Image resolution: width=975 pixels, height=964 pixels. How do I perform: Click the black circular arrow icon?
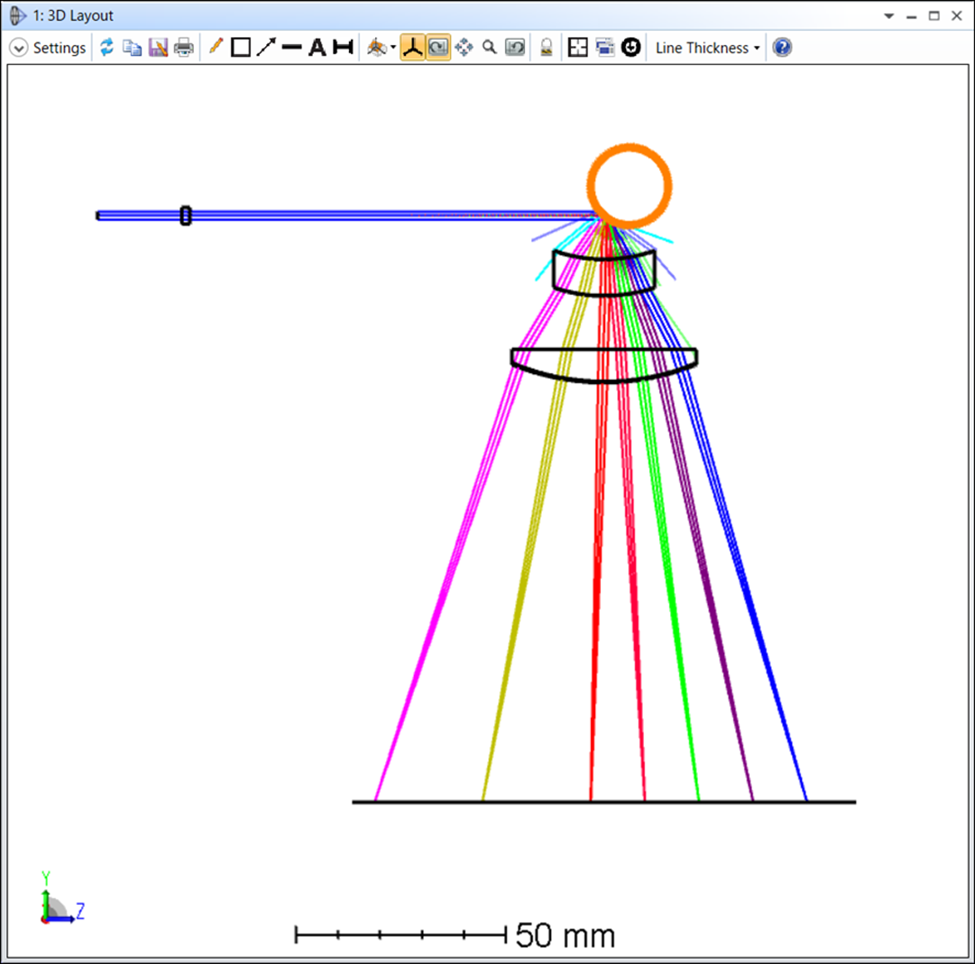[x=631, y=47]
